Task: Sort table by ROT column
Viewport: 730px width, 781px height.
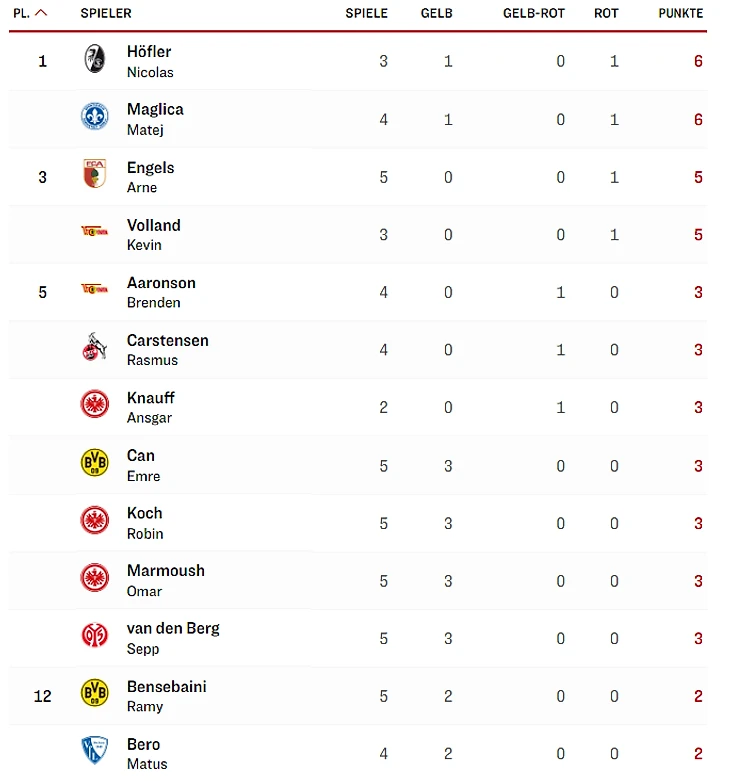Action: coord(606,13)
